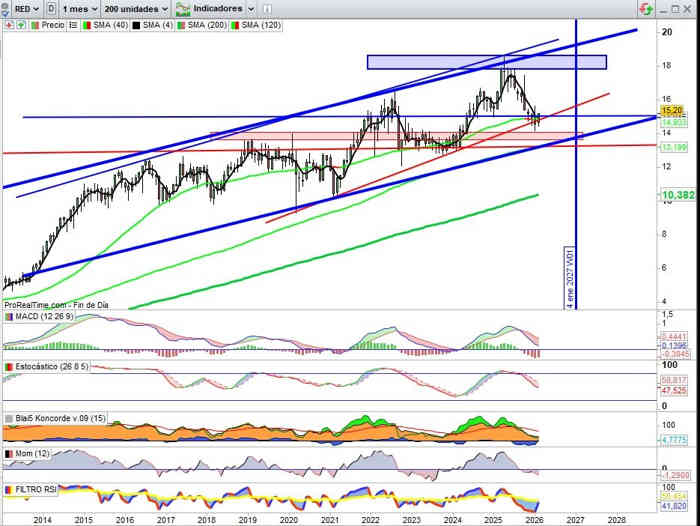Click the MACD (12 26 9) panel label
The height and width of the screenshot is (526, 700).
click(x=41, y=316)
